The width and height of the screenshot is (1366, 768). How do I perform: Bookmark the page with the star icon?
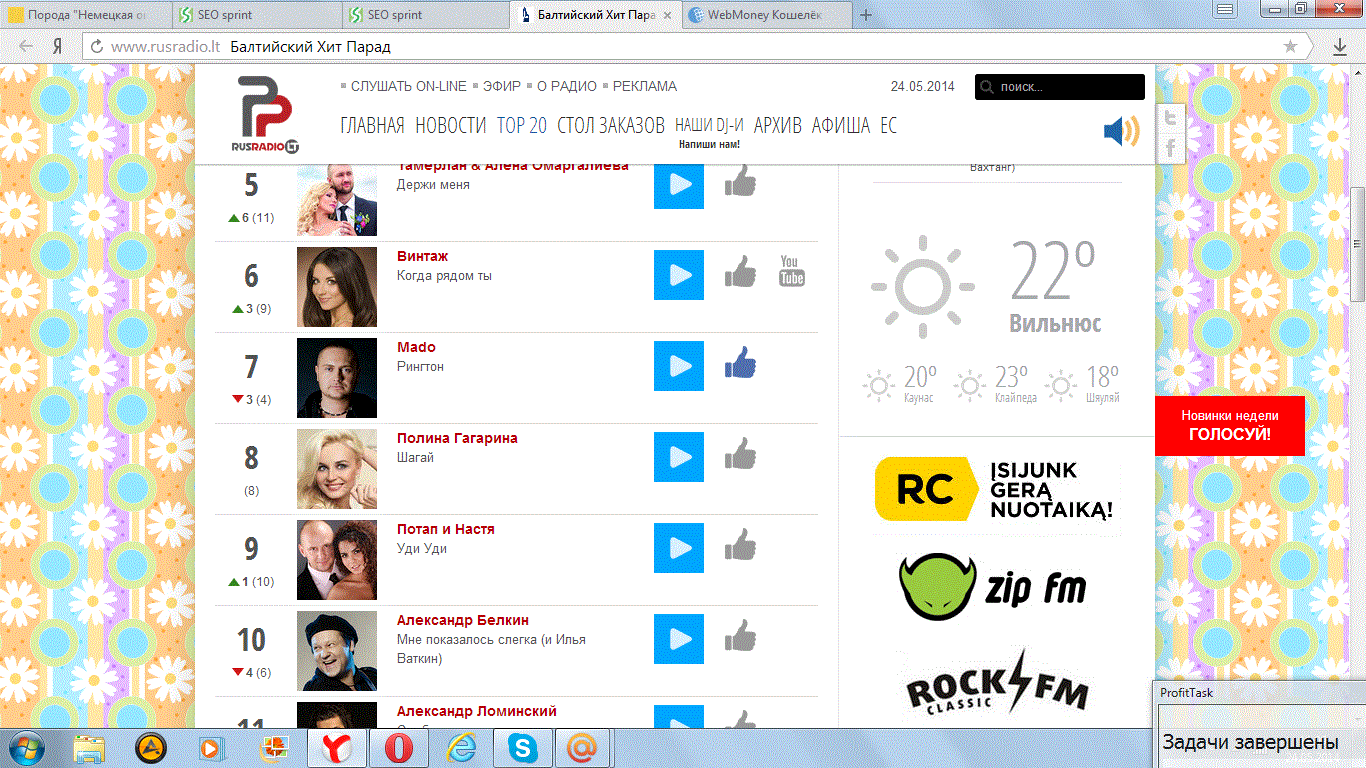tap(1291, 47)
